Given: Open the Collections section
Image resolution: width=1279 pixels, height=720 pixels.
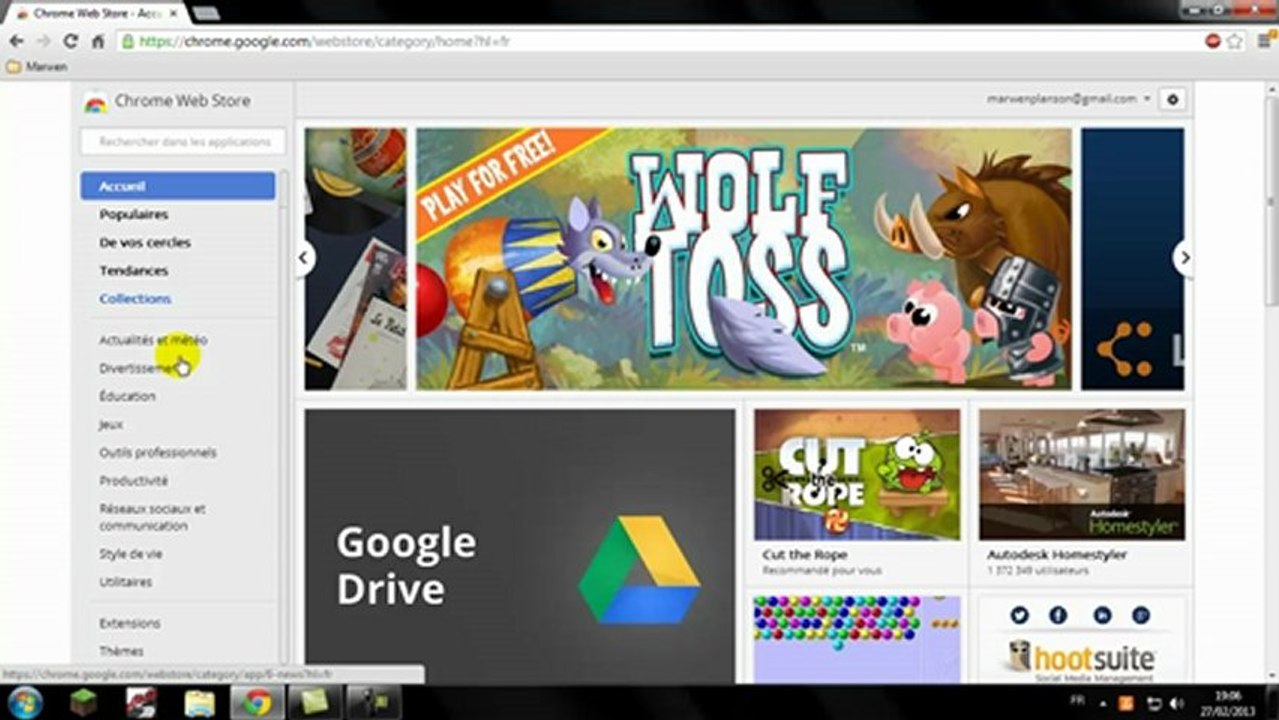Looking at the screenshot, I should coord(135,298).
